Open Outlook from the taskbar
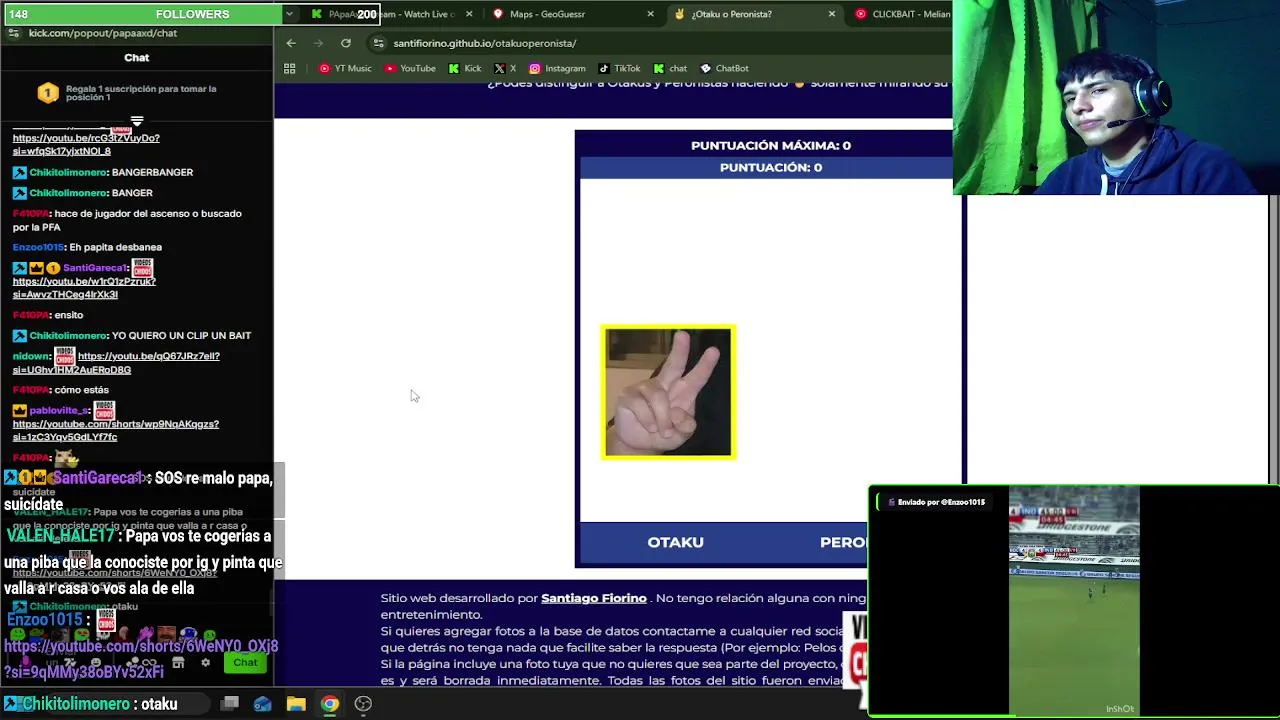This screenshot has width=1280, height=720. point(263,703)
